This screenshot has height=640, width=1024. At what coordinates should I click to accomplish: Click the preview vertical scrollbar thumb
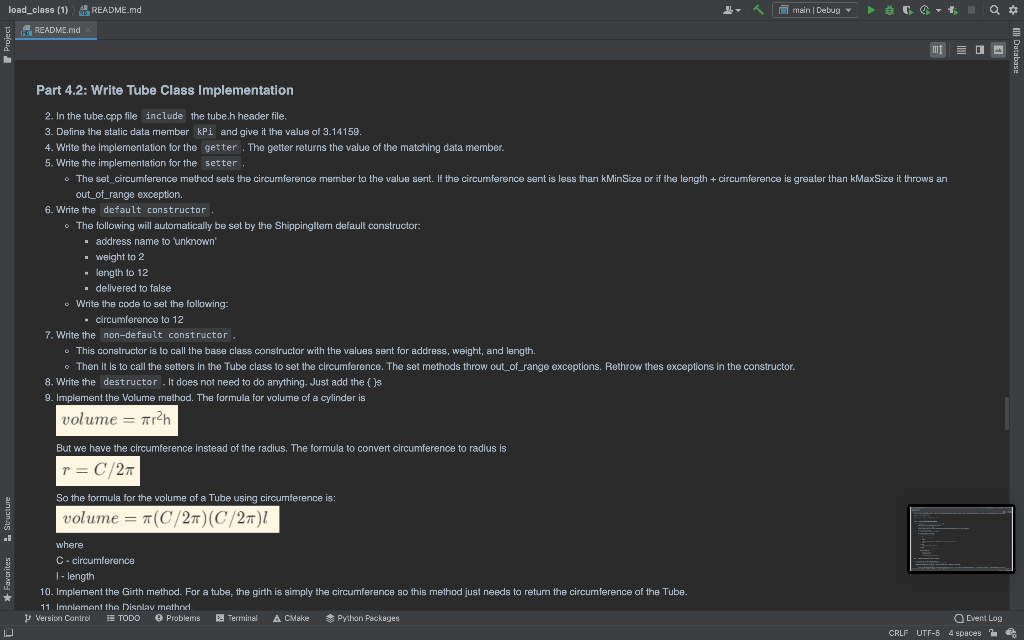click(x=1006, y=413)
